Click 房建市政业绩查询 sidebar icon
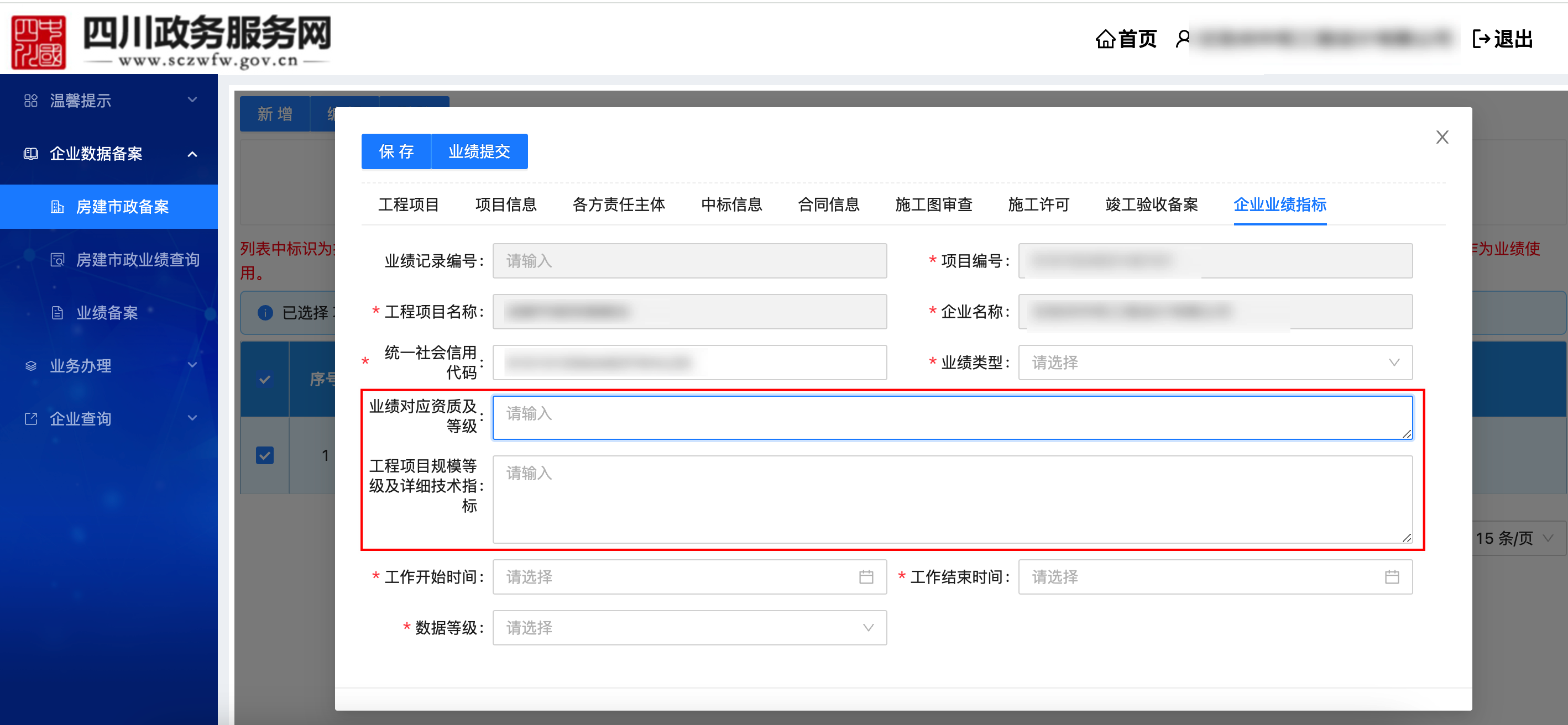This screenshot has height=725, width=1568. tap(57, 260)
